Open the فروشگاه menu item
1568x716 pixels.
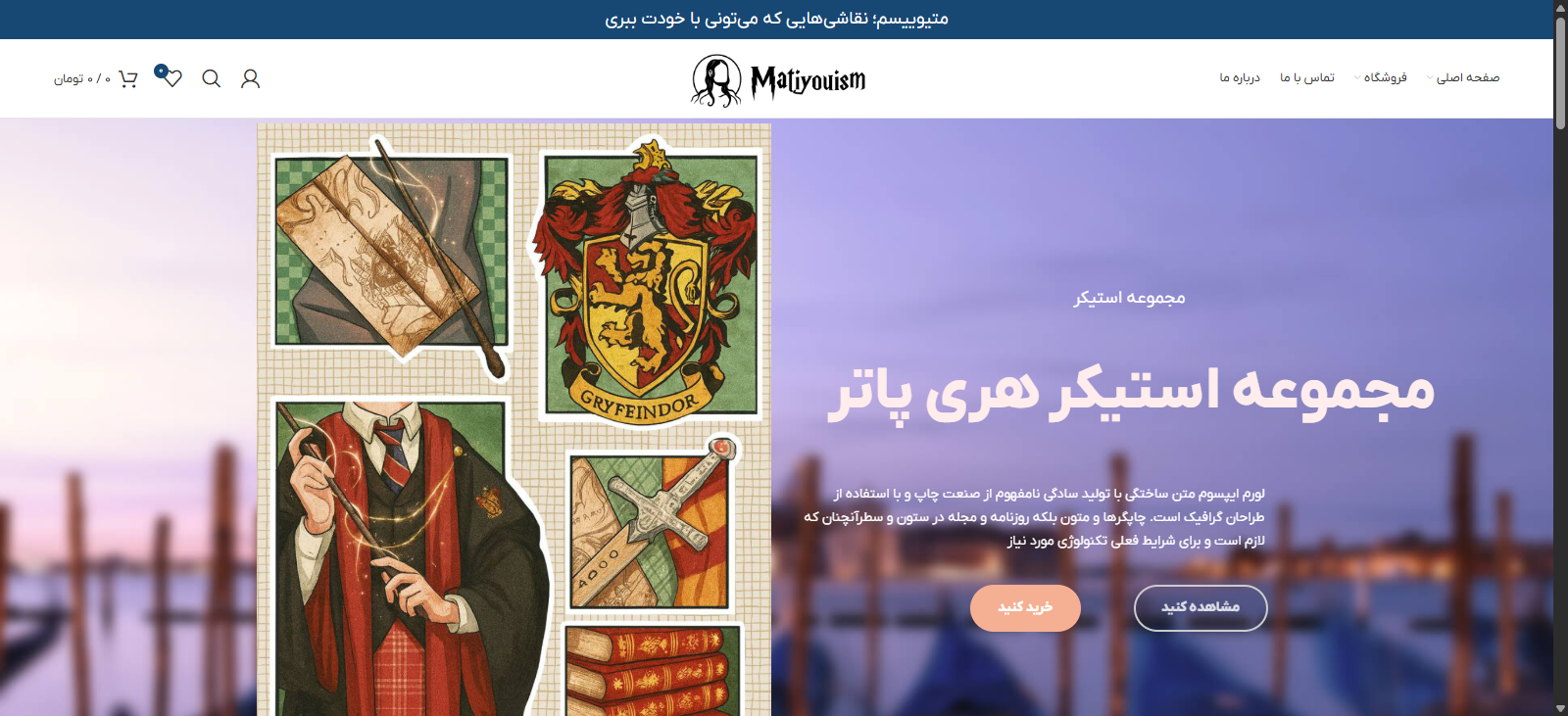pos(1386,77)
